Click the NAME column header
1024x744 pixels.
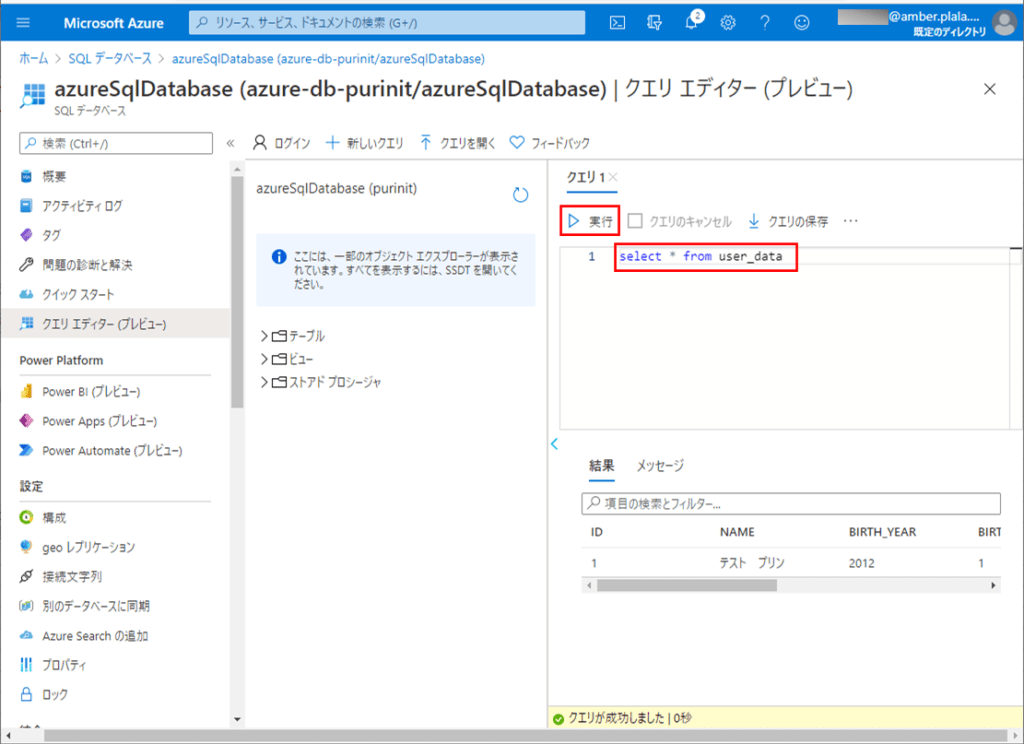[737, 532]
